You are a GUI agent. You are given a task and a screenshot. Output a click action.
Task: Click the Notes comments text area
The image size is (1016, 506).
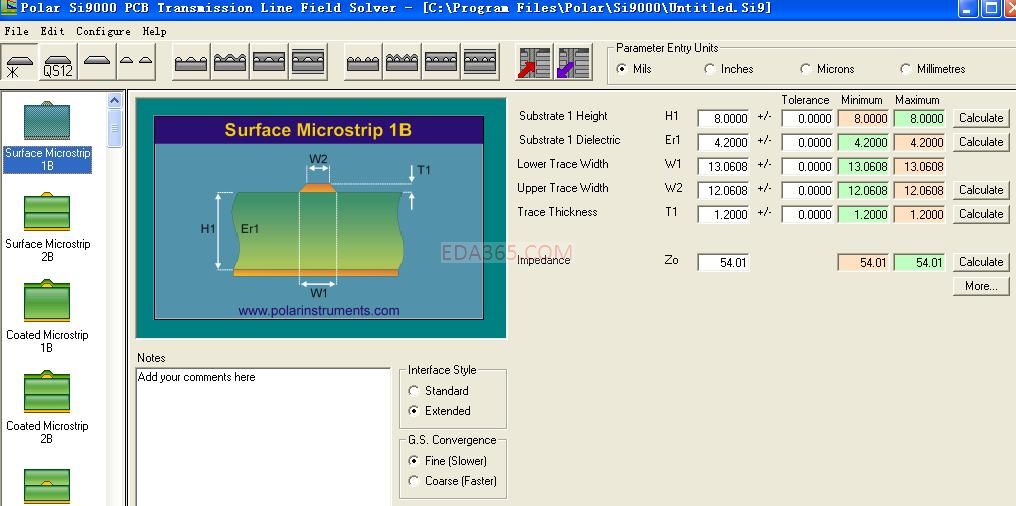pyautogui.click(x=263, y=437)
